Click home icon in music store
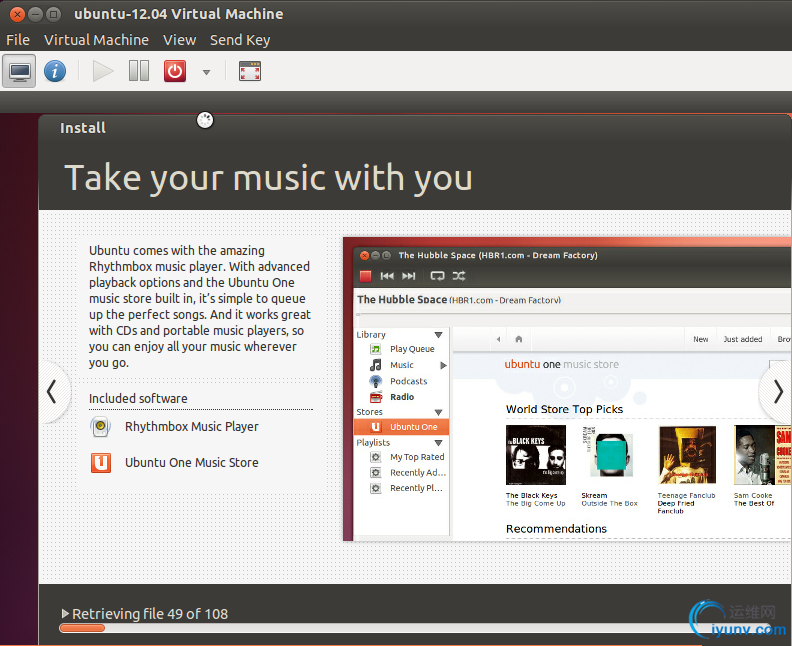Viewport: 792px width, 646px height. pos(519,339)
